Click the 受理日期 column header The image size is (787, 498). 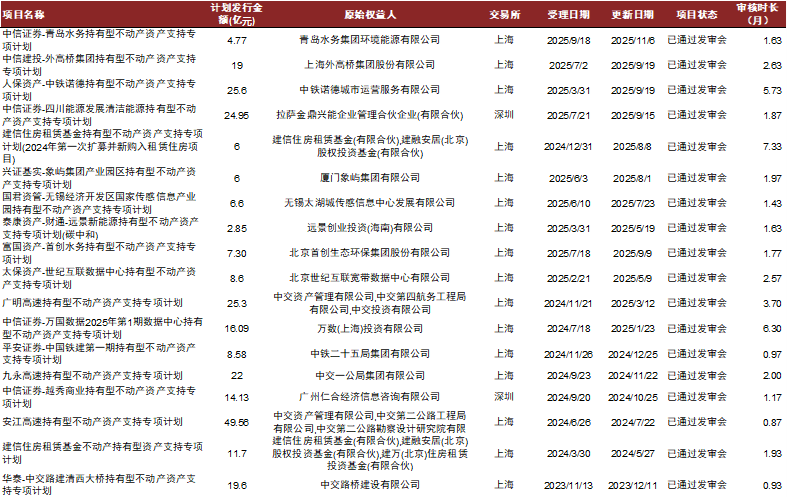pos(568,15)
